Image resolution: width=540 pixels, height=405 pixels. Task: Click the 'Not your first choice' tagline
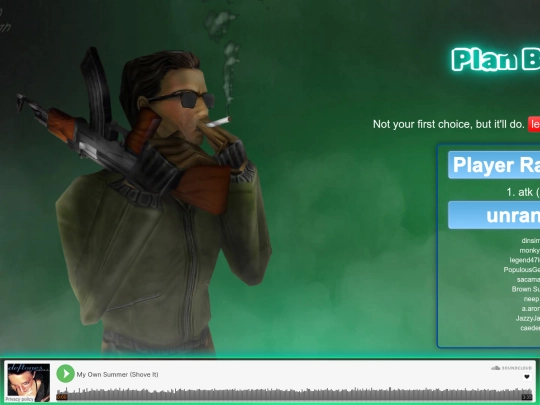coord(448,124)
